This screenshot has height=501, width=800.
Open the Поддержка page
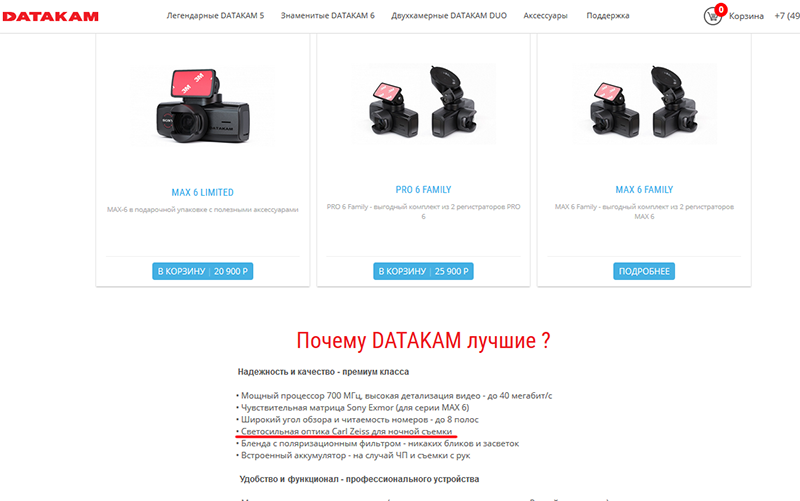[608, 16]
